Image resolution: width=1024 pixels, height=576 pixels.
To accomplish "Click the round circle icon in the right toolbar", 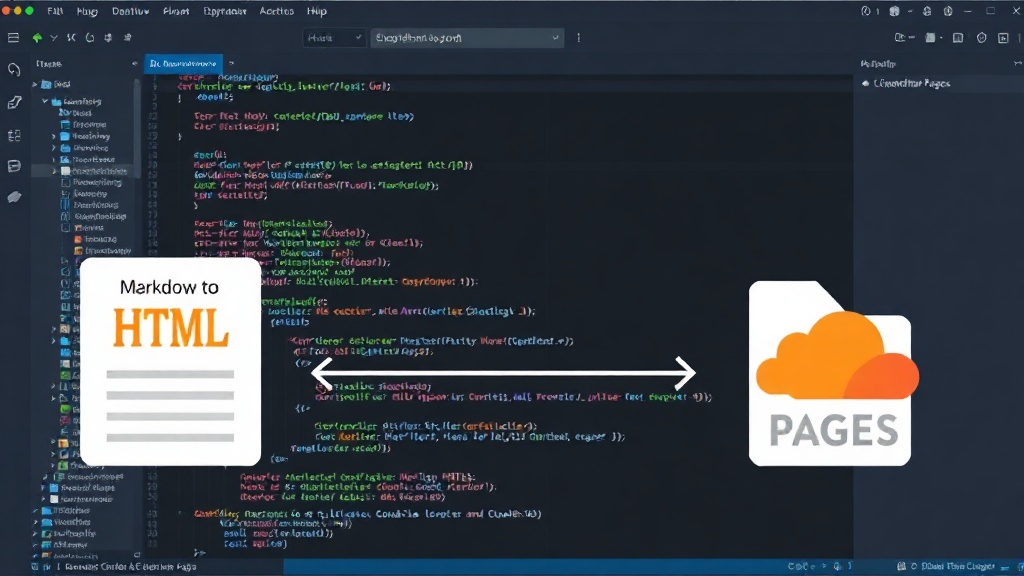I will (x=982, y=38).
